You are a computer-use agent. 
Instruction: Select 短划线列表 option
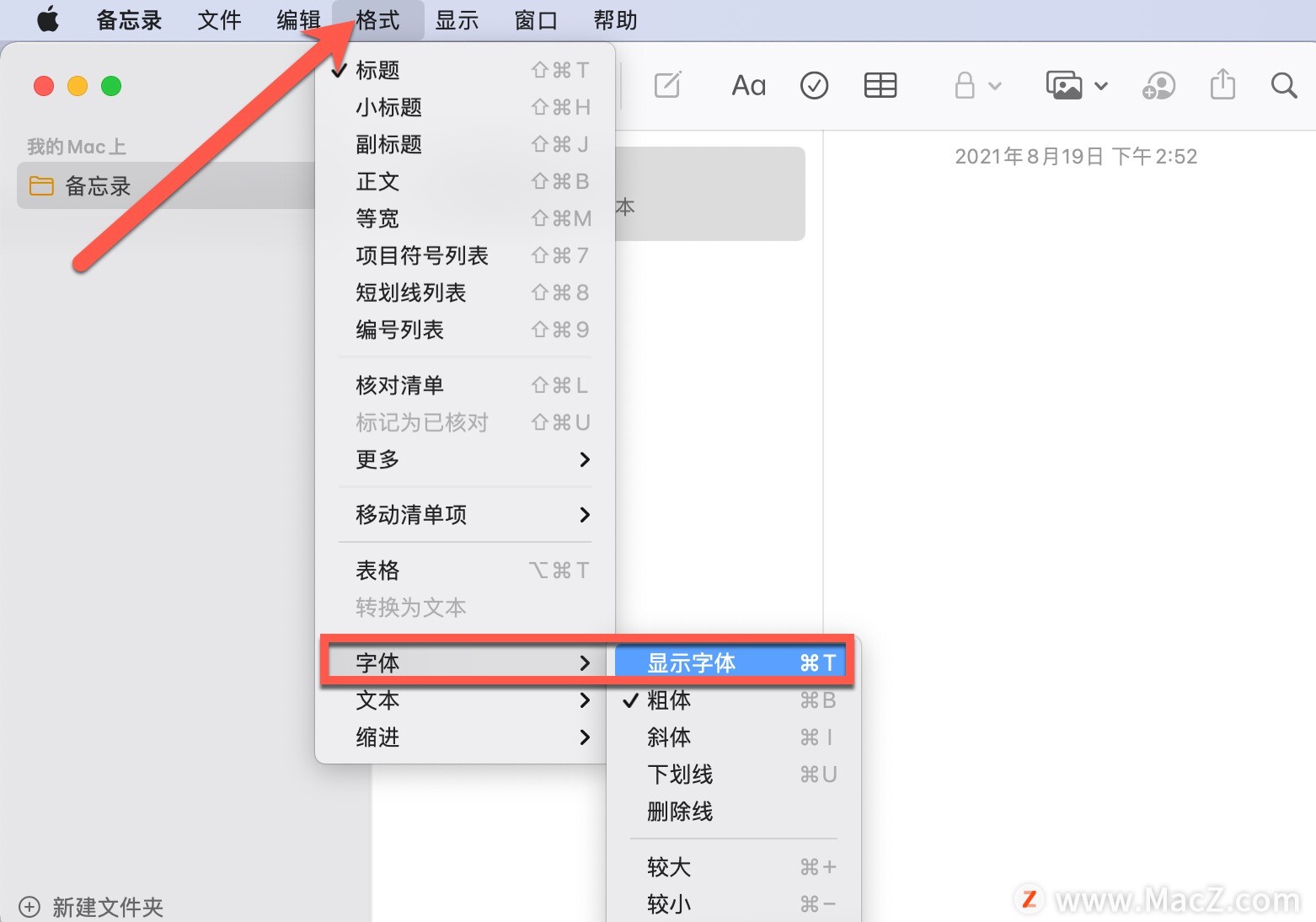[465, 292]
